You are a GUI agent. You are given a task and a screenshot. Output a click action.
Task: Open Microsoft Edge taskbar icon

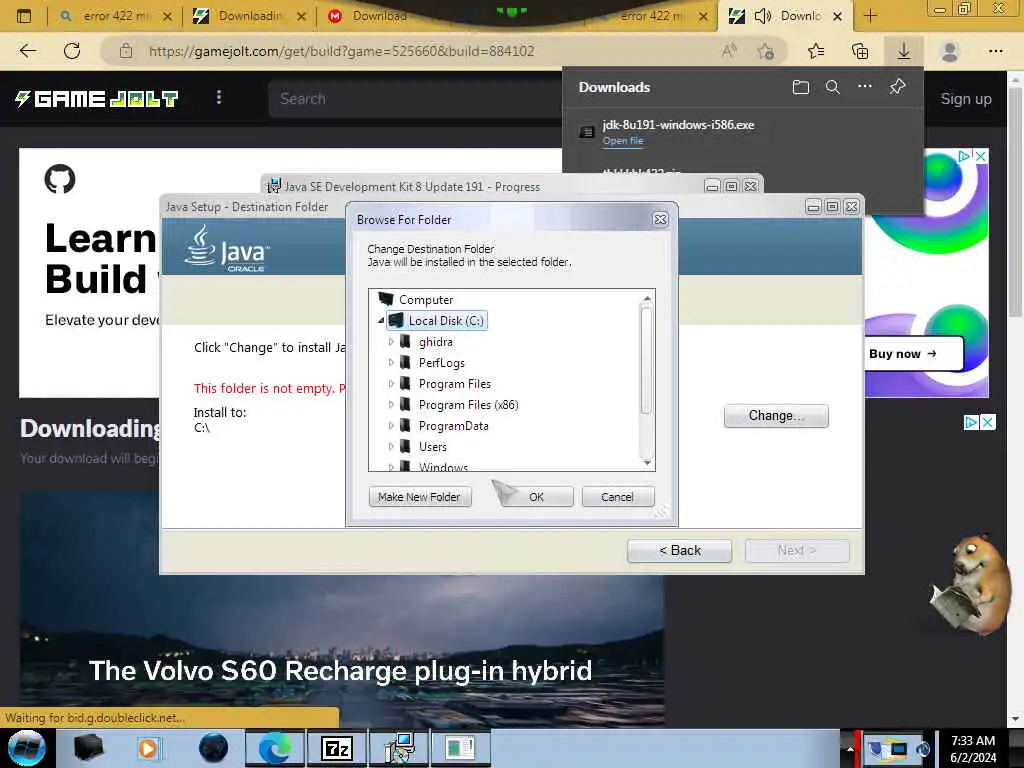[275, 748]
